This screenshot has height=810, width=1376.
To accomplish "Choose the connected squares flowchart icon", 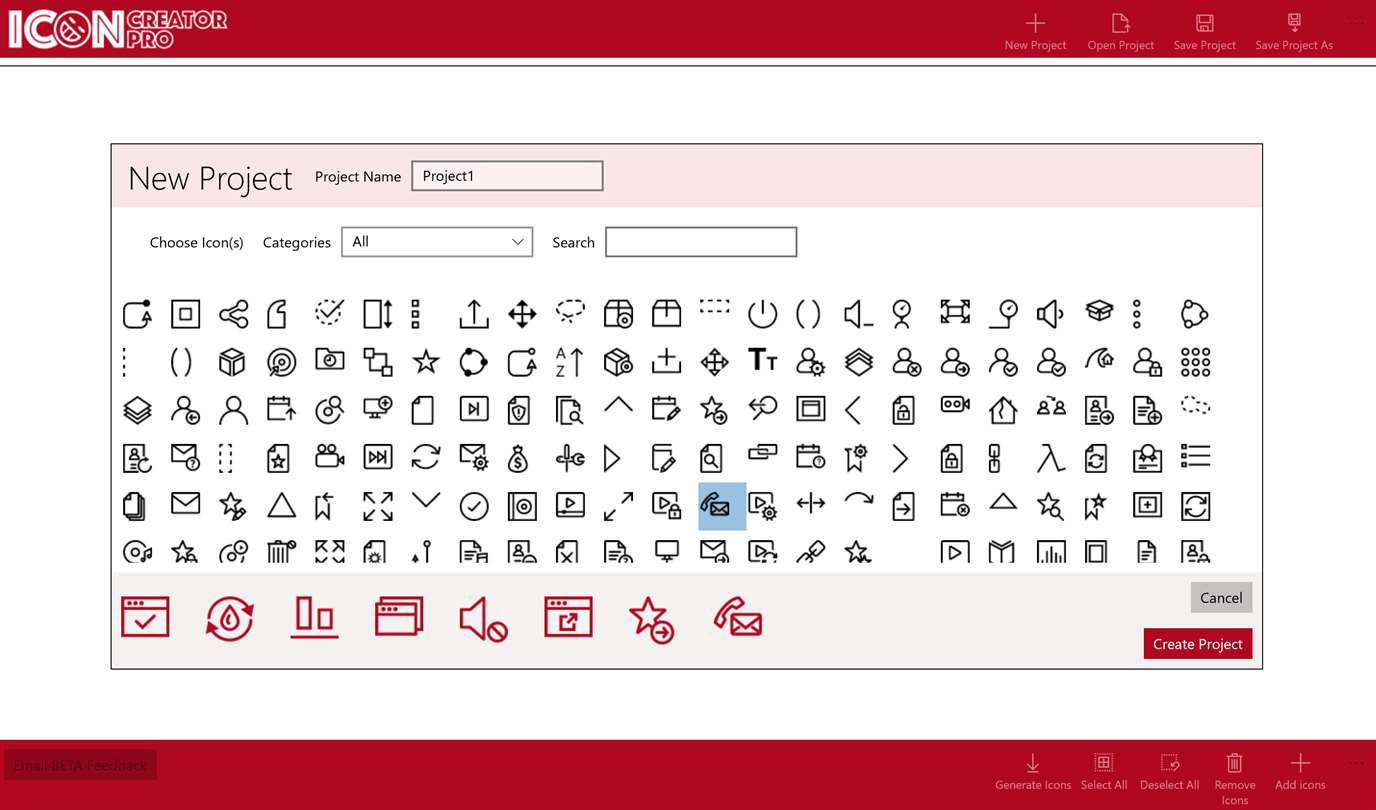I will pos(378,362).
